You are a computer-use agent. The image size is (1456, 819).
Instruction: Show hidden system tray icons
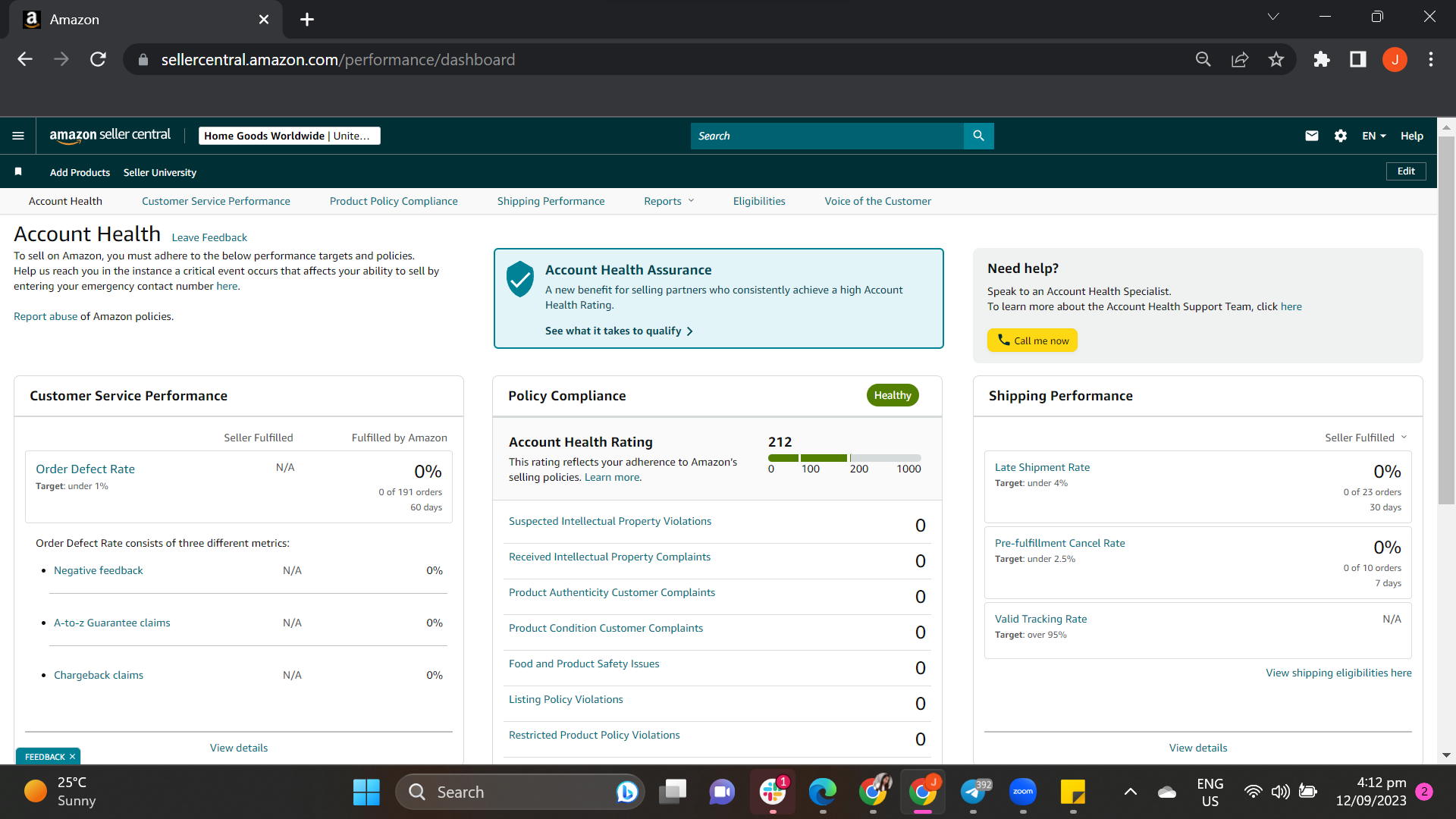pyautogui.click(x=1130, y=792)
